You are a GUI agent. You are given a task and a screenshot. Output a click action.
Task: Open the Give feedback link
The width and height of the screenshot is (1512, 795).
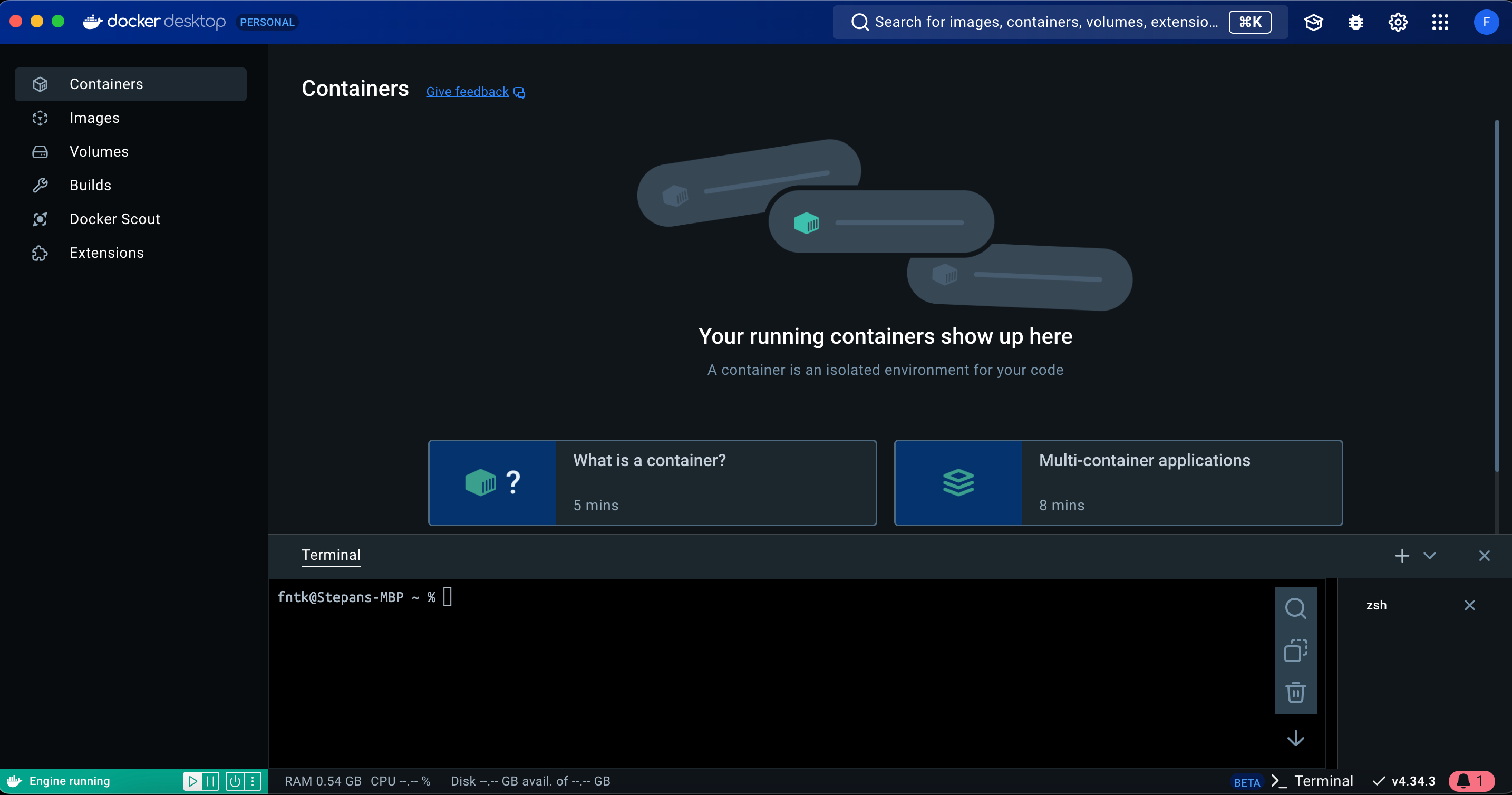(x=467, y=91)
